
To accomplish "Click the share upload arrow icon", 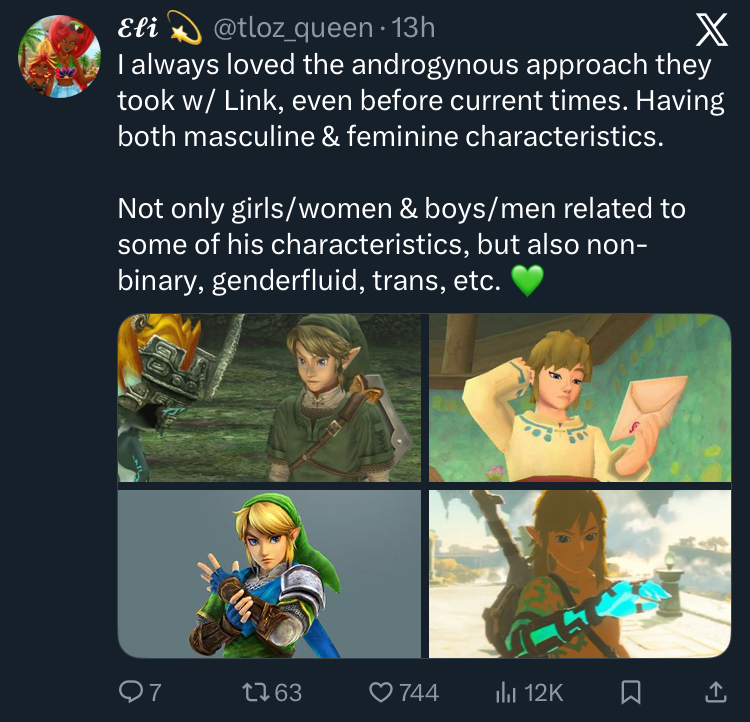I will pyautogui.click(x=714, y=691).
